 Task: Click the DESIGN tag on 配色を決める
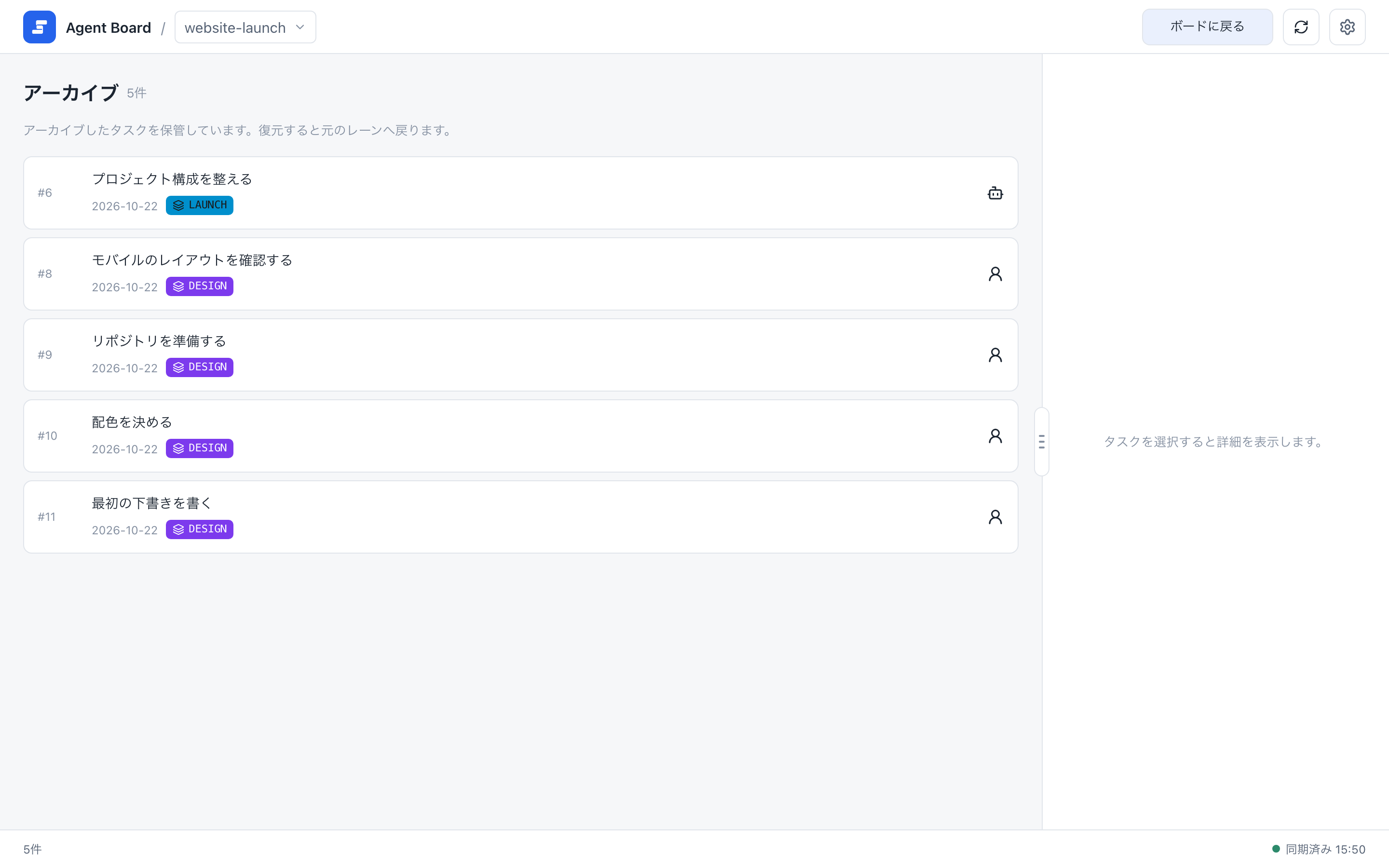click(200, 448)
